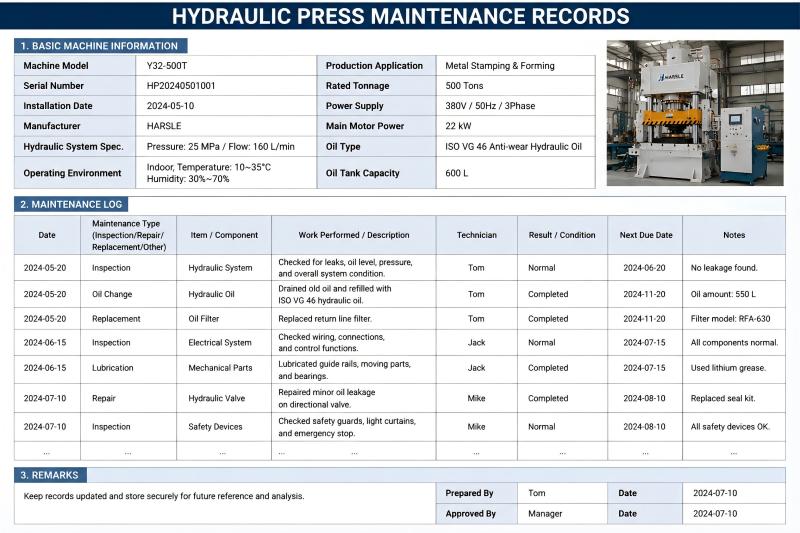Image resolution: width=800 pixels, height=533 pixels.
Task: Click the 'Oil amount: 550 L' note
Action: [x=723, y=294]
